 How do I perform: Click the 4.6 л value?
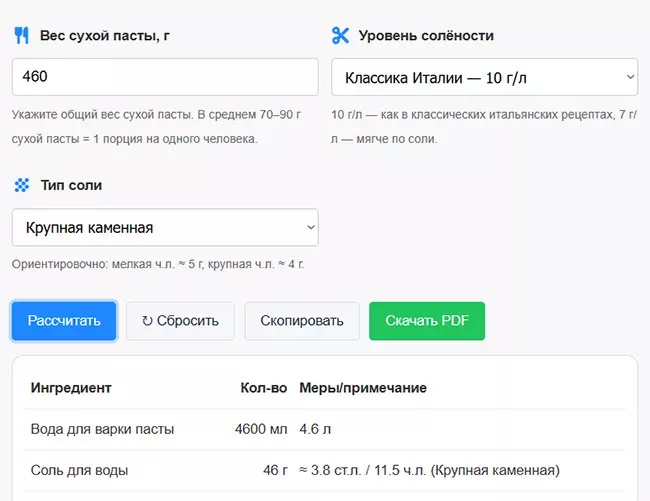click(x=315, y=429)
